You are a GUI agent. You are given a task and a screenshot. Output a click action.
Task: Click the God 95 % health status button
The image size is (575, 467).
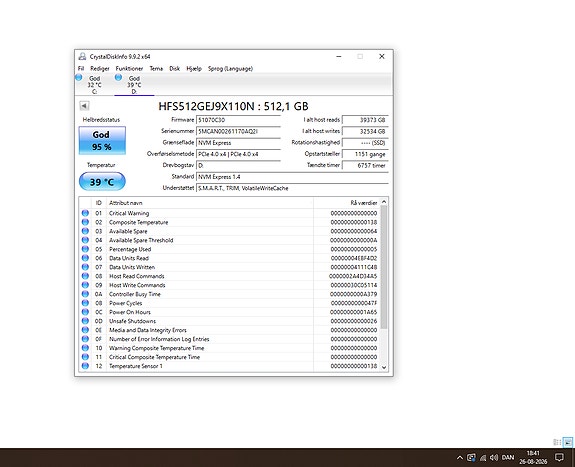(102, 141)
